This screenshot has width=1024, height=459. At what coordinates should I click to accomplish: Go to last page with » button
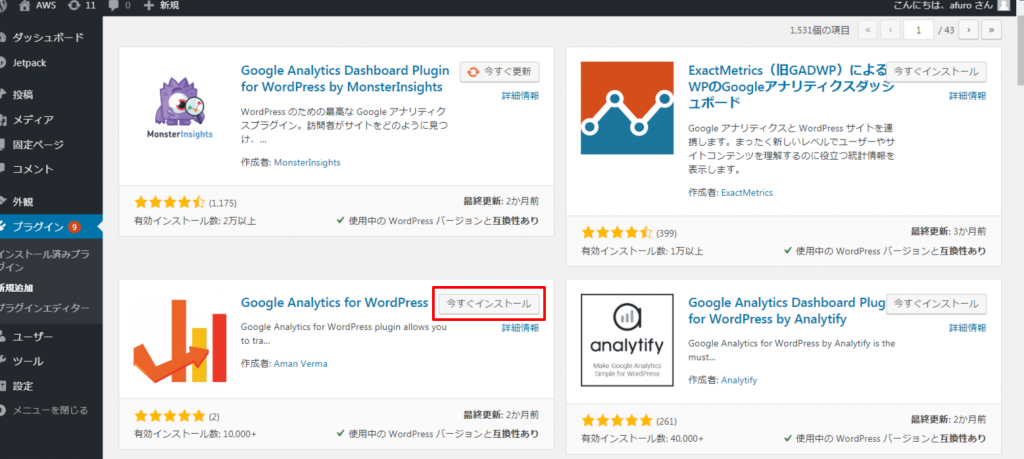[992, 30]
